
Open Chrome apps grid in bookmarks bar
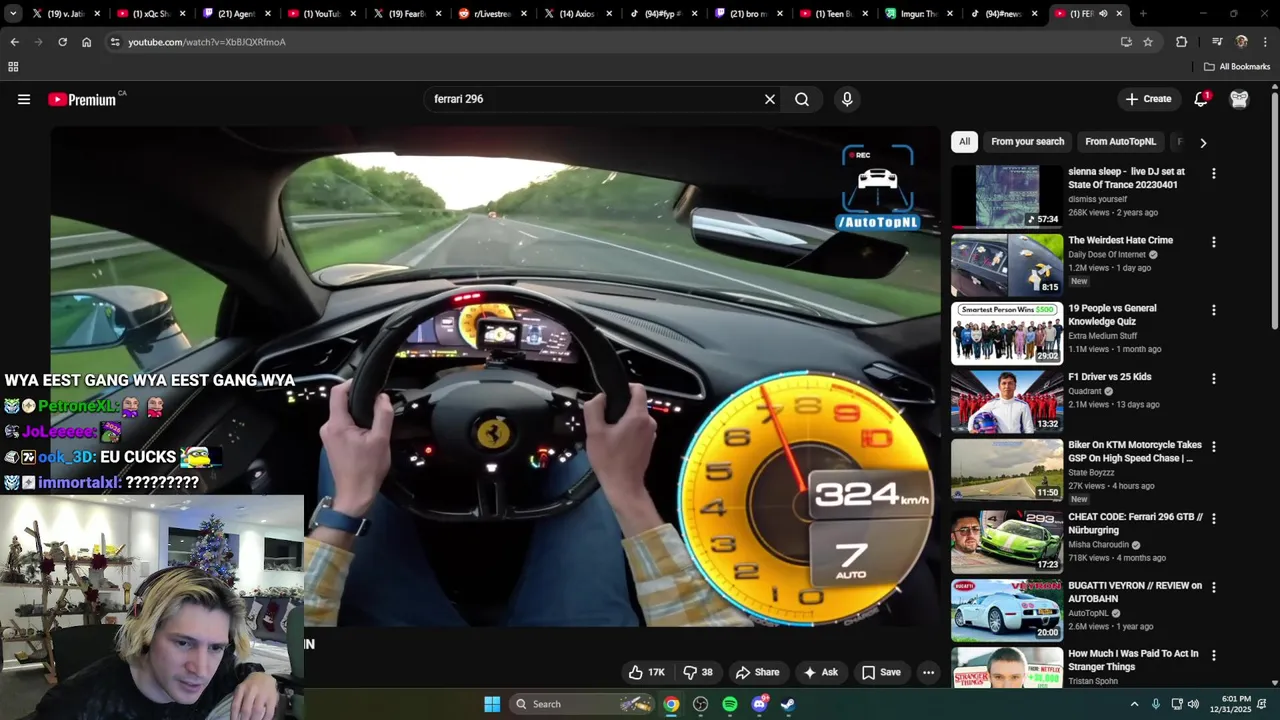(x=13, y=67)
